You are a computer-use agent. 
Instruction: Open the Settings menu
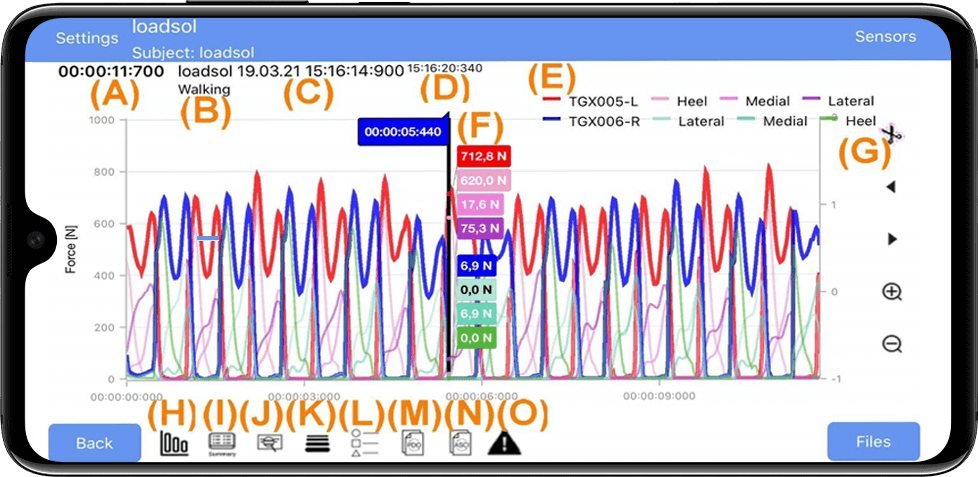[87, 38]
